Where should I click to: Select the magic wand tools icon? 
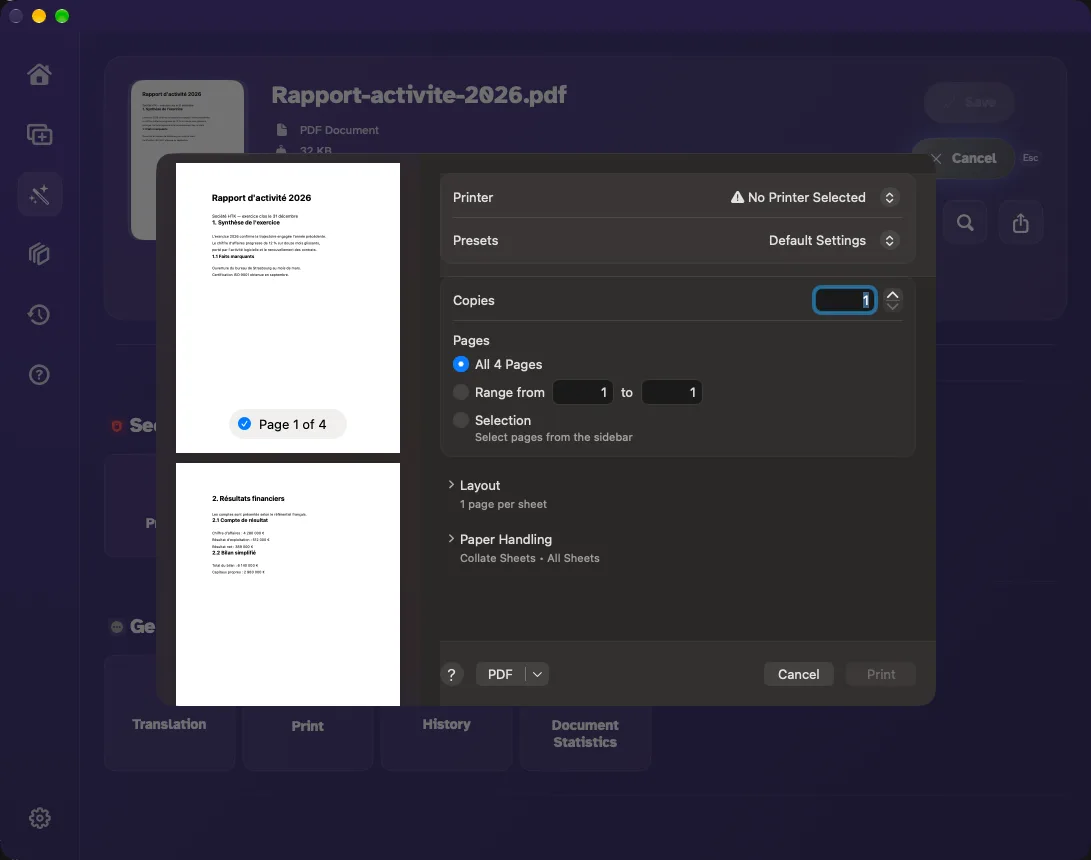tap(39, 194)
